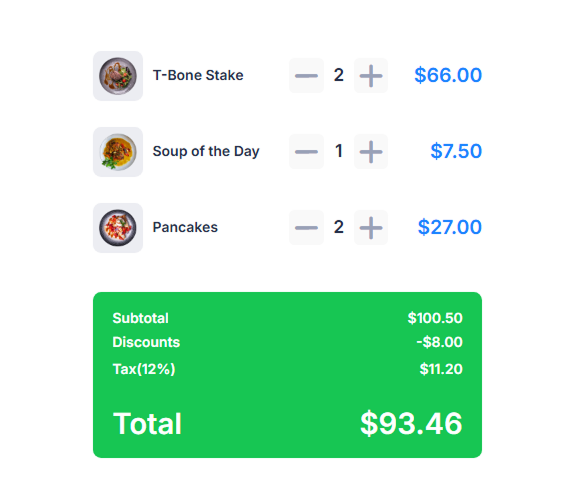Click the Subtotal amount $100.50
Screen dimensions: 570x500
435,318
